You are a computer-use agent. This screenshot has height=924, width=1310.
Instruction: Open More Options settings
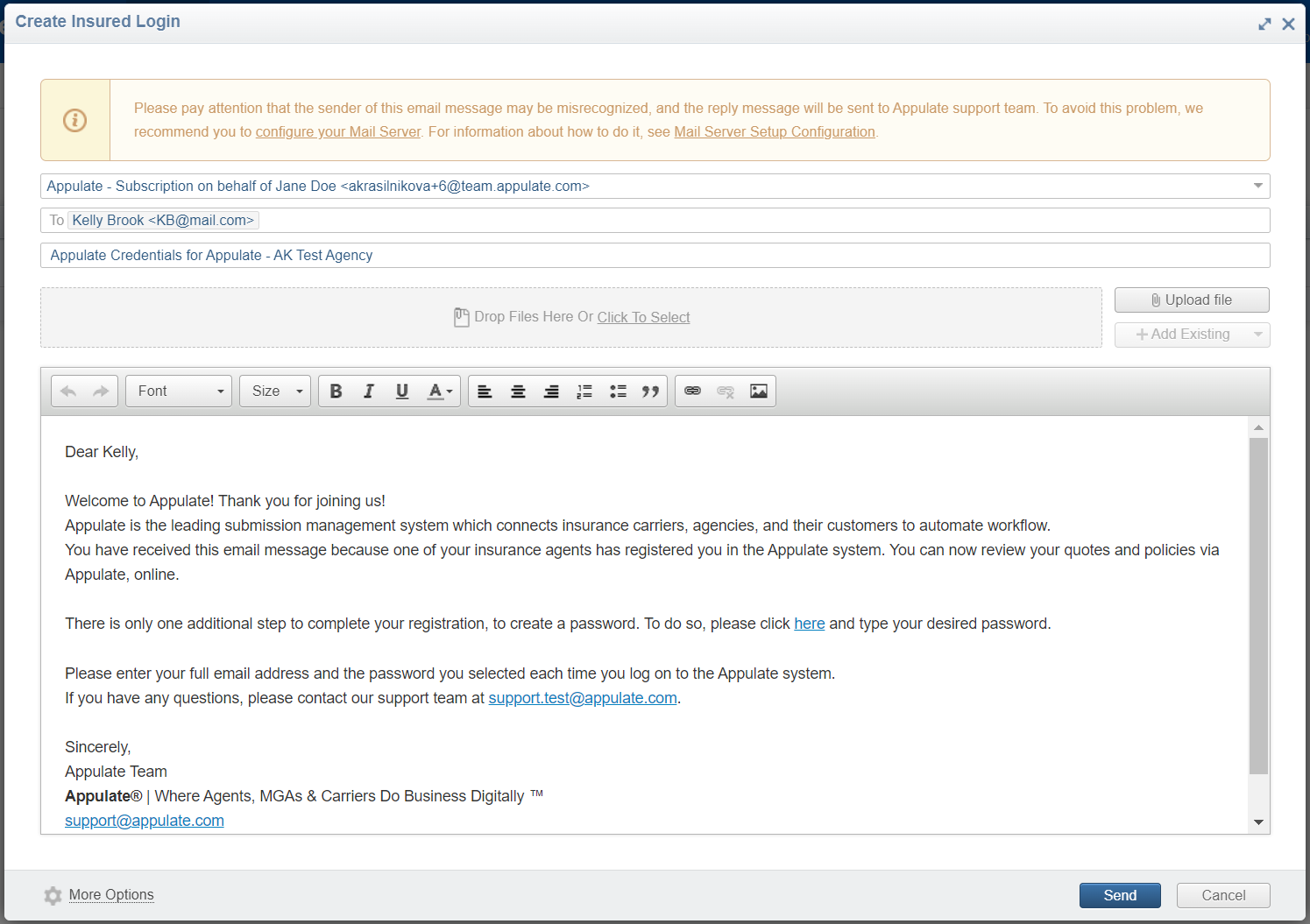[x=110, y=895]
